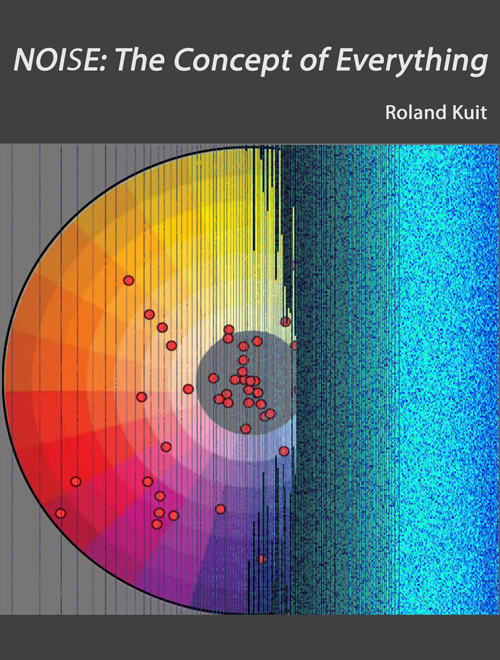Click the red dot on the horizontal red-orange divide
This screenshot has width=500, height=660.
[x=141, y=397]
